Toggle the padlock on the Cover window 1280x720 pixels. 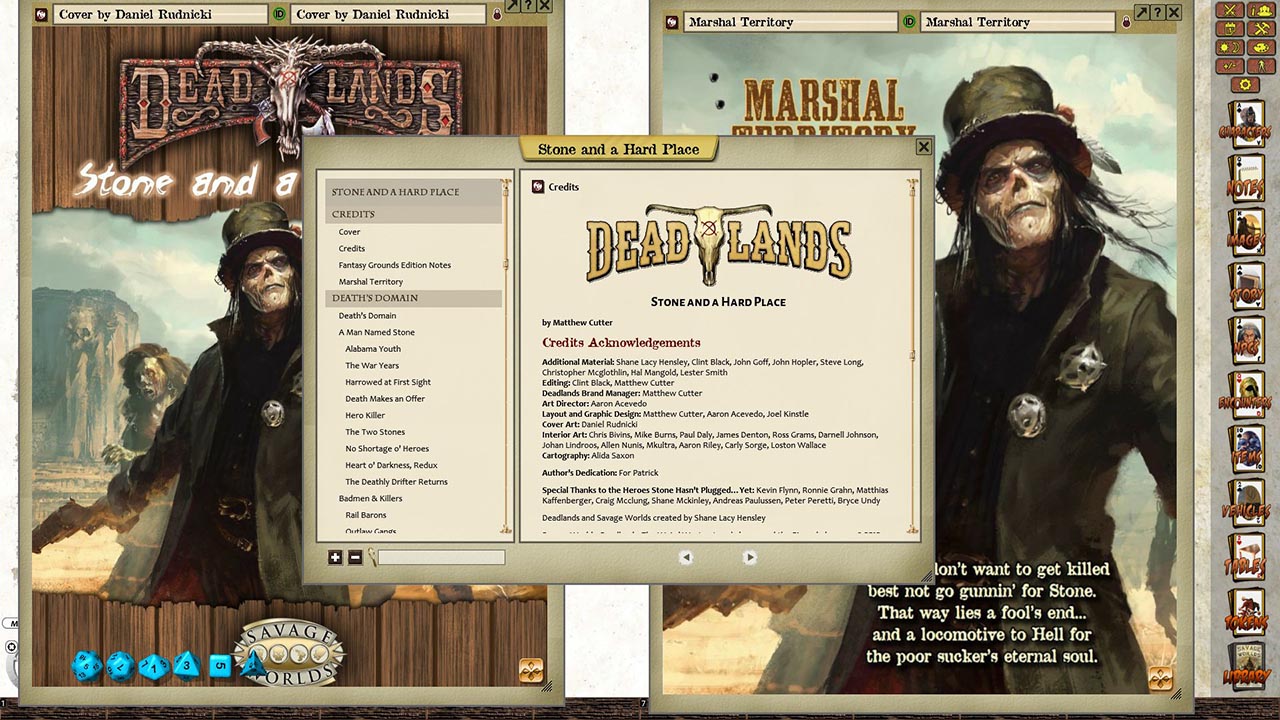(497, 15)
